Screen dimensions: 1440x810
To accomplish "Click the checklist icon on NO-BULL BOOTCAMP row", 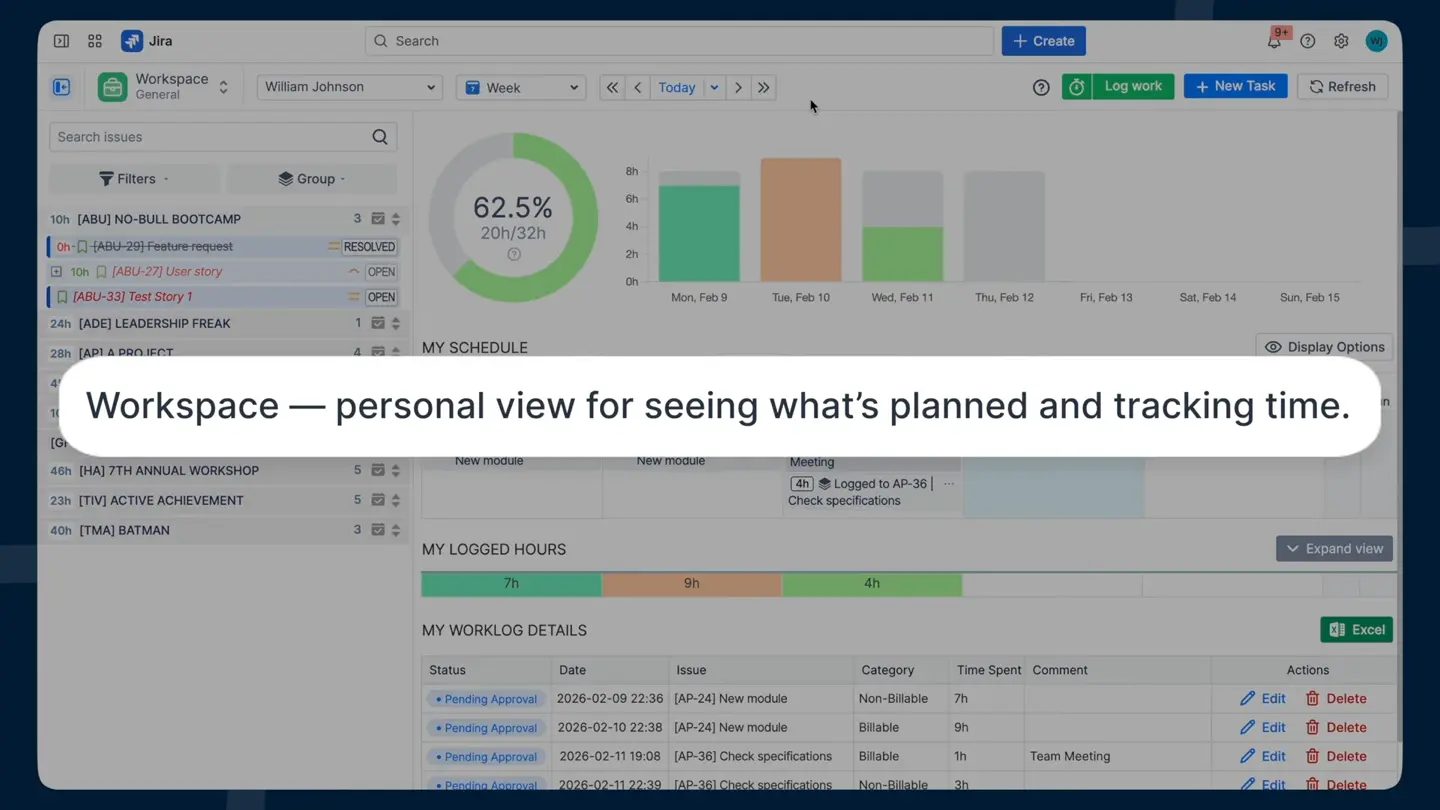I will pyautogui.click(x=378, y=219).
